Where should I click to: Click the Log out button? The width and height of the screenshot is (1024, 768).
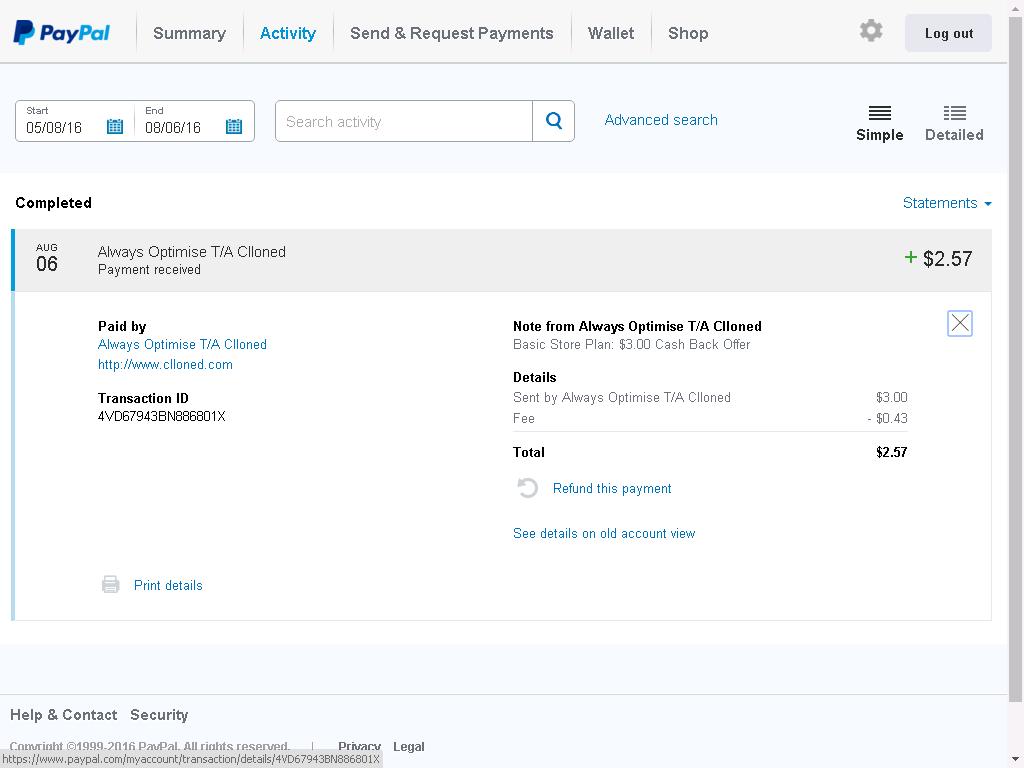pyautogui.click(x=948, y=33)
